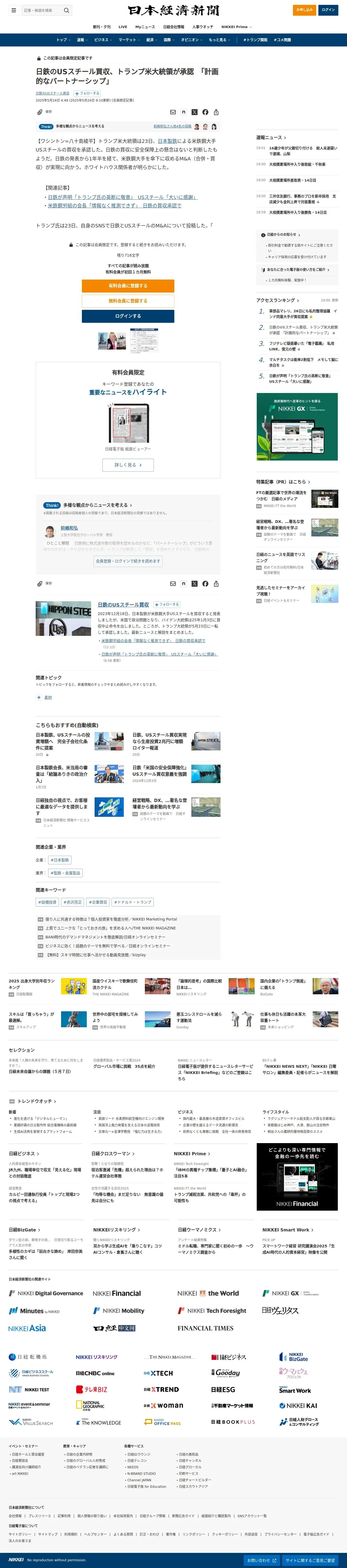The image size is (347, 1568).
Task: Open 日経 xwoman logo
Action: tap(163, 1405)
